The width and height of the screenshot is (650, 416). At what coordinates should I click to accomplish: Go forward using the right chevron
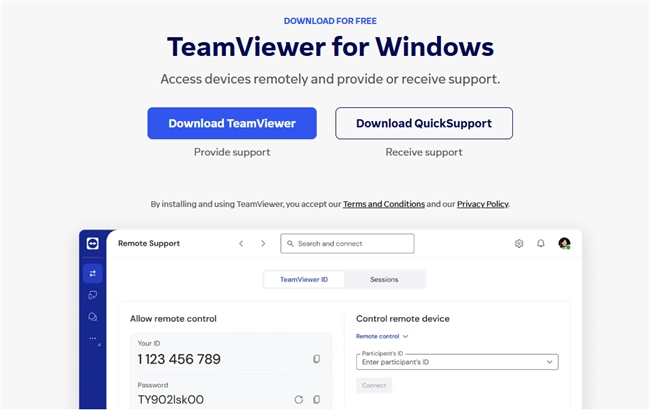coord(263,243)
